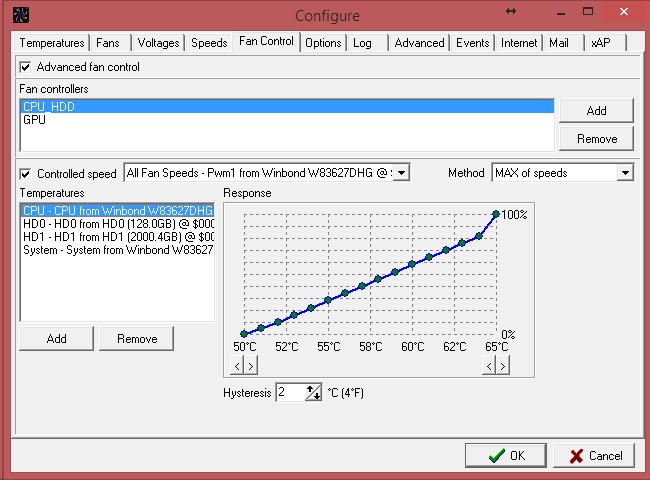Click the Hysteresis spinner arrows
This screenshot has height=480, width=650.
314,393
